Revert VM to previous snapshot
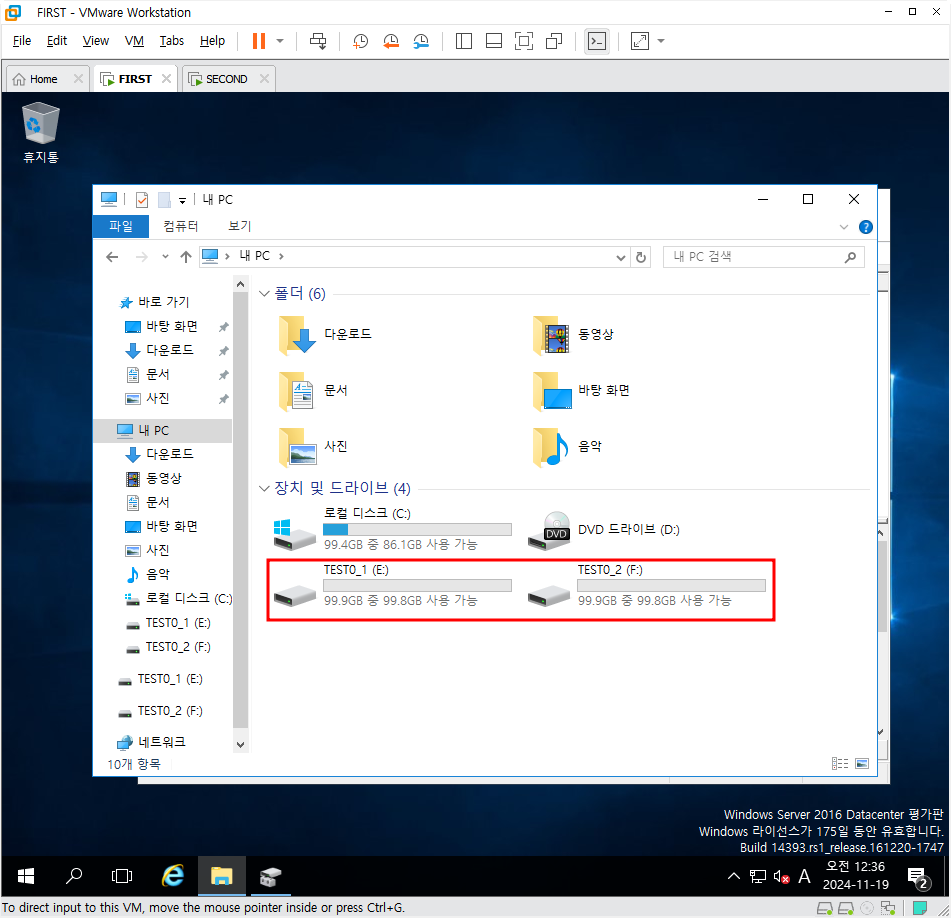Viewport: 951px width, 918px height. [391, 41]
